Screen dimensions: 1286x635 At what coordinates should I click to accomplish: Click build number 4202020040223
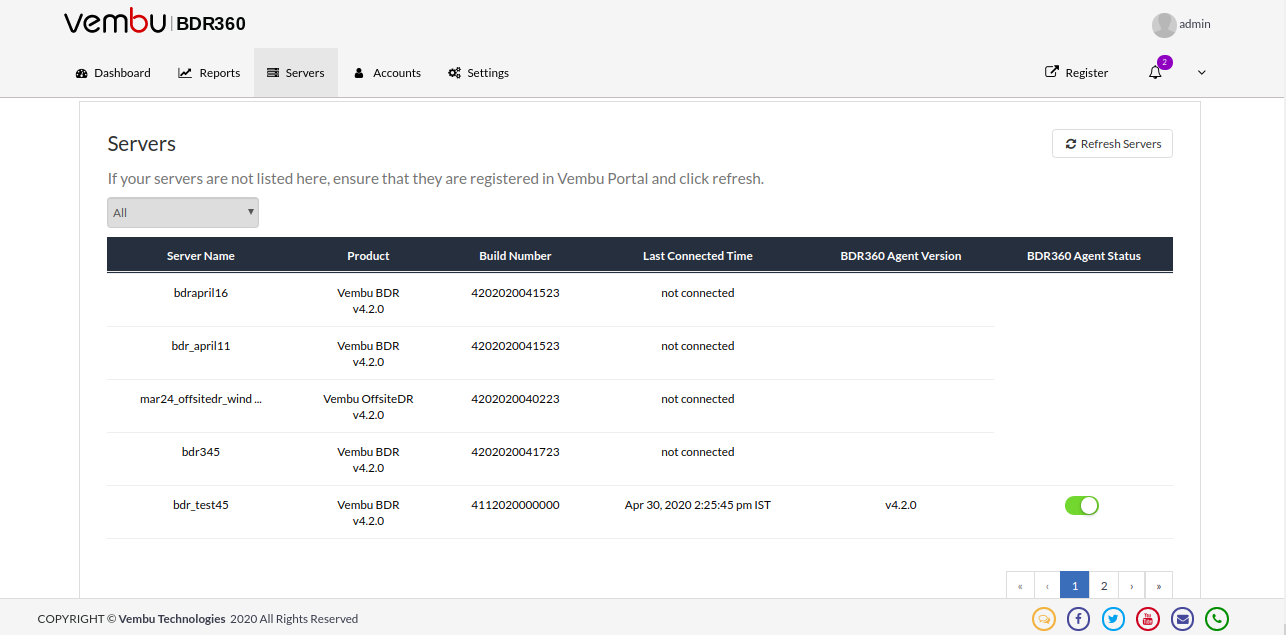(515, 399)
